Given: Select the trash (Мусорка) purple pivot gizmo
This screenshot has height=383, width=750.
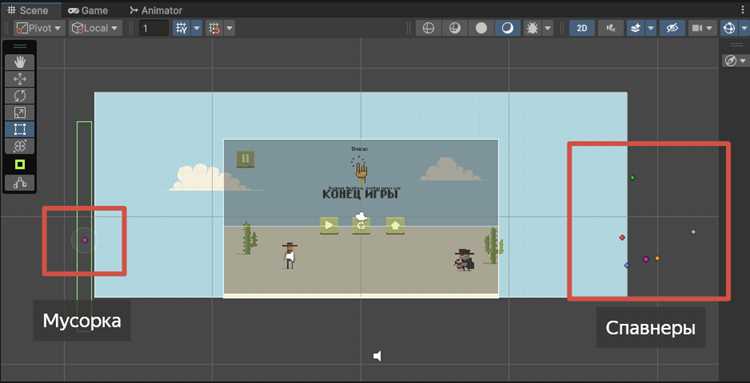Looking at the screenshot, I should 85,240.
